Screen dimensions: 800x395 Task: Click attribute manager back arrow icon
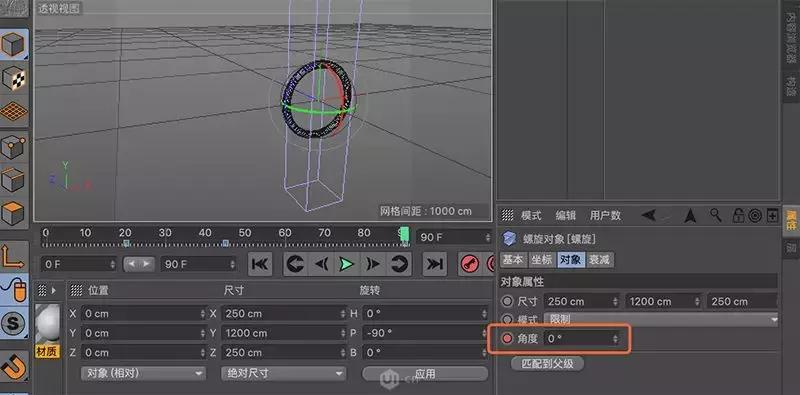pos(649,215)
